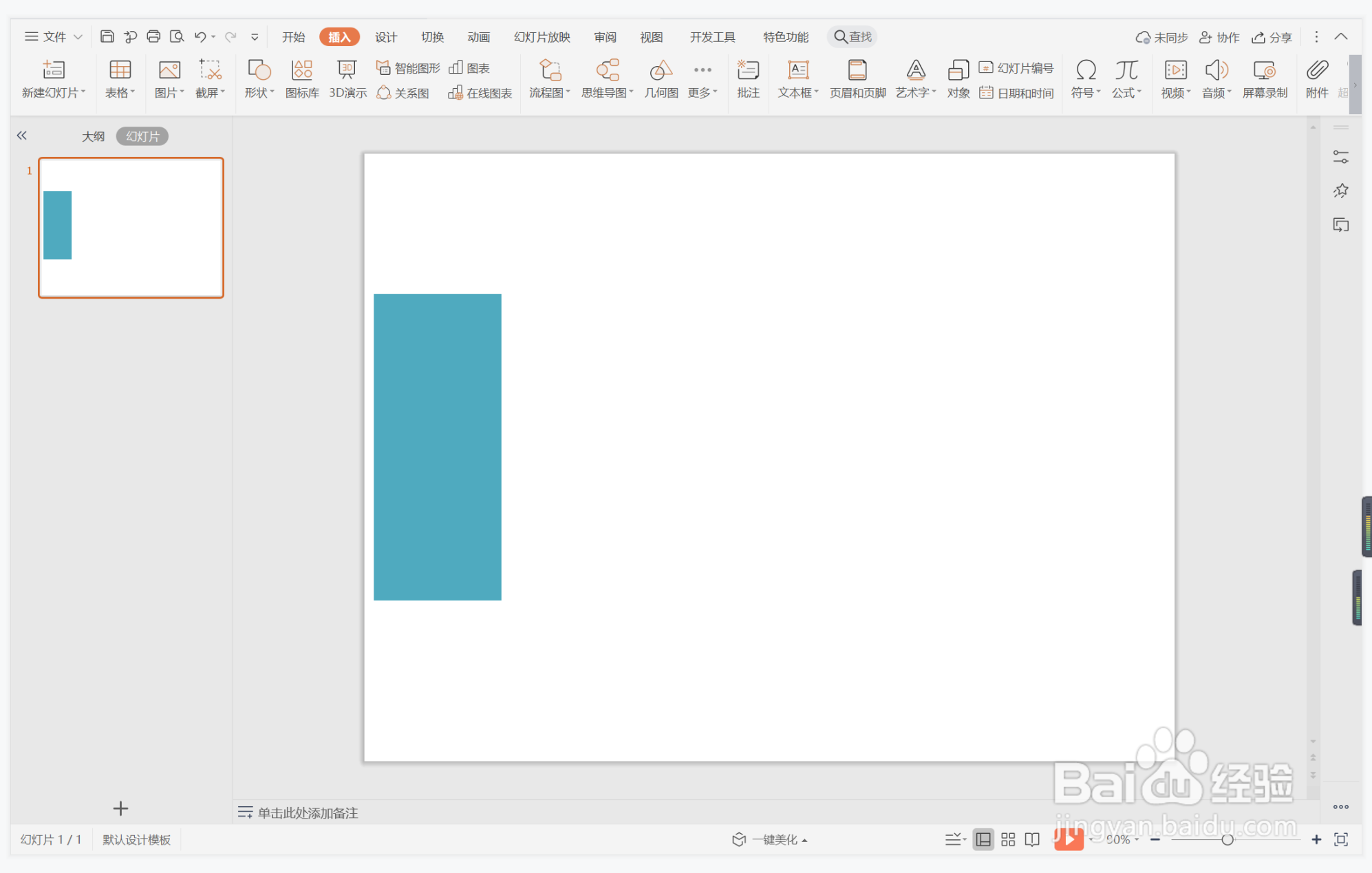Open the 文本框 text box dropdown

click(798, 92)
